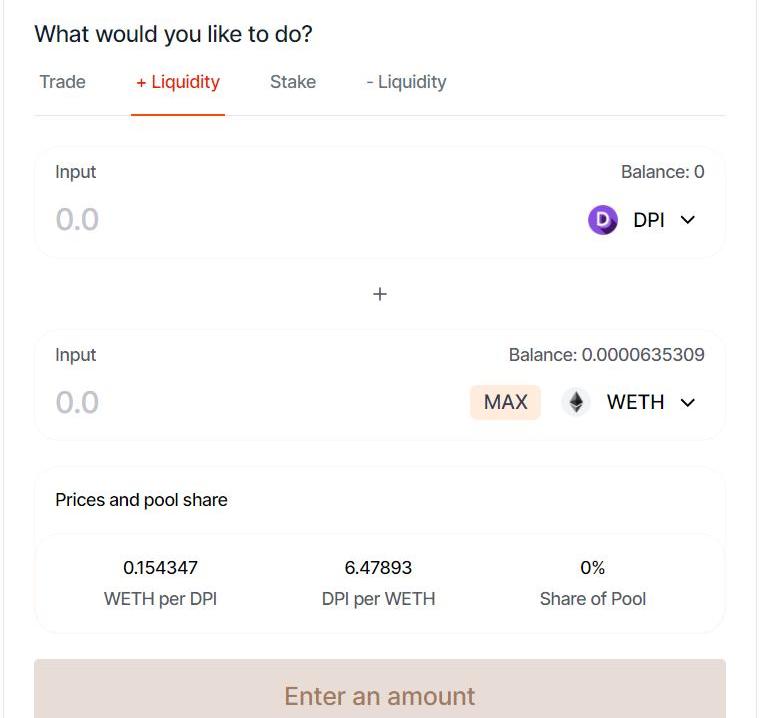Open the Stake tab

tap(293, 82)
